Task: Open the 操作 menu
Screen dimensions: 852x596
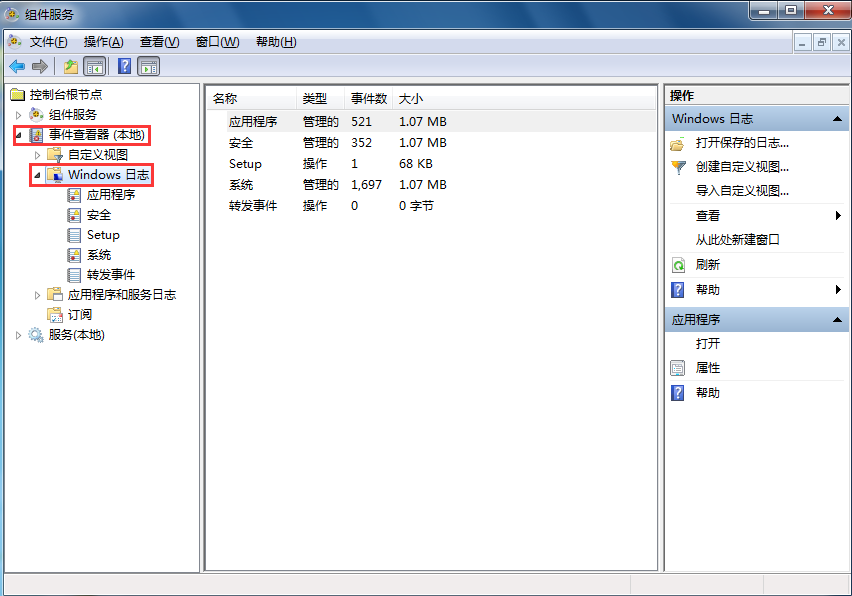Action: [102, 41]
